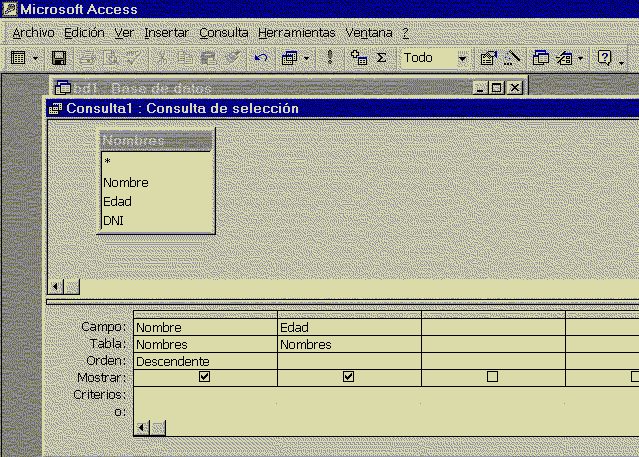Open the Edición menu
Image resolution: width=639 pixels, height=457 pixels.
[x=84, y=33]
